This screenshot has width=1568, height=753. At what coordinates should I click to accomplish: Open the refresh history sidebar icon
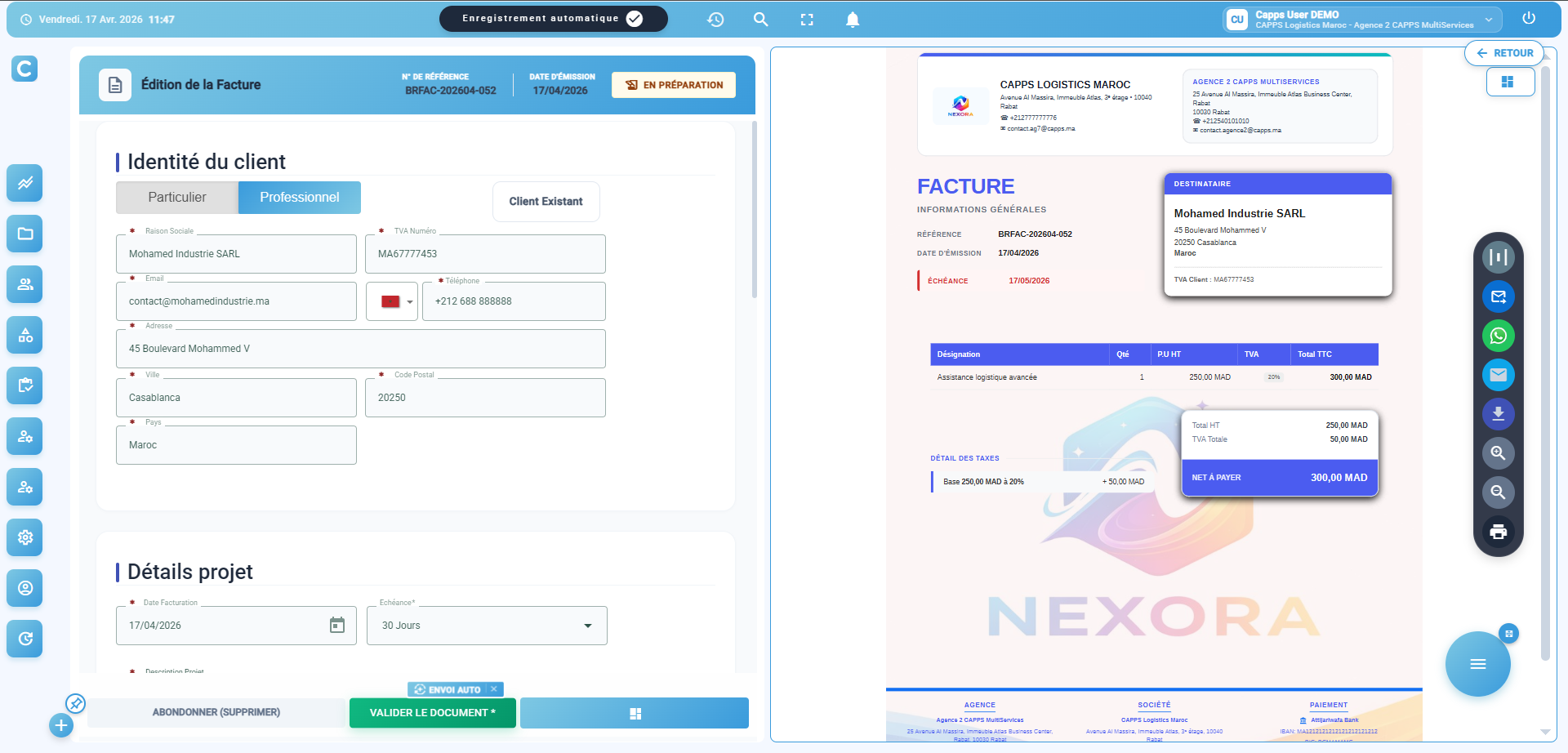click(25, 639)
